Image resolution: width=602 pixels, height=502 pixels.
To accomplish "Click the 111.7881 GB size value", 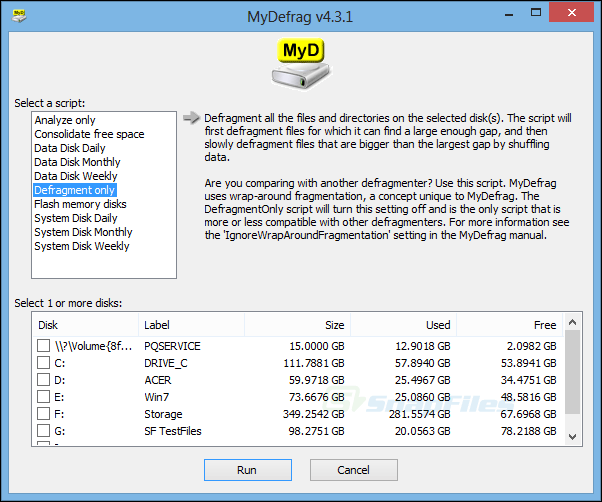I will pyautogui.click(x=314, y=363).
